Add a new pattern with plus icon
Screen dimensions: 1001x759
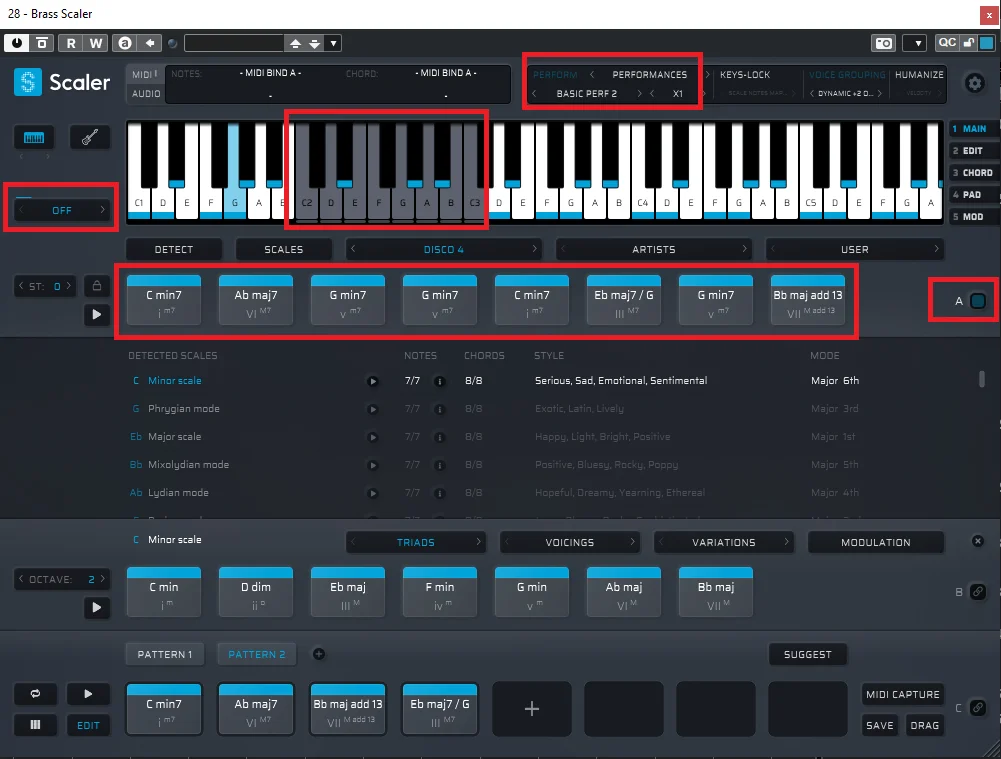pos(319,654)
